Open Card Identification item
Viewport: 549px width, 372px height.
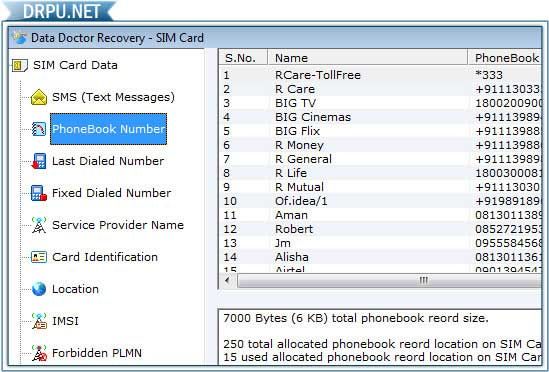[105, 257]
